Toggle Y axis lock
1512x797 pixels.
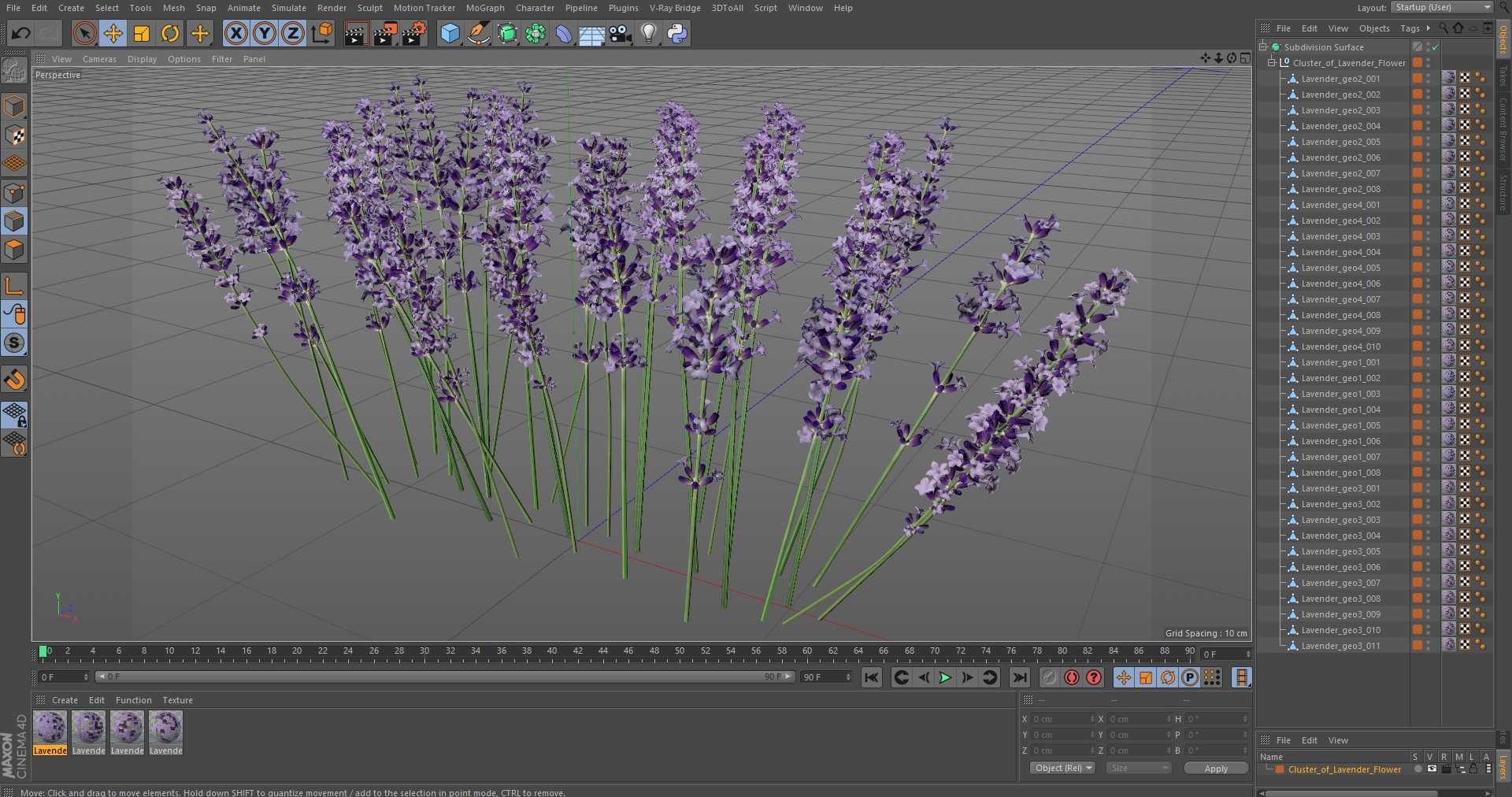pos(265,33)
